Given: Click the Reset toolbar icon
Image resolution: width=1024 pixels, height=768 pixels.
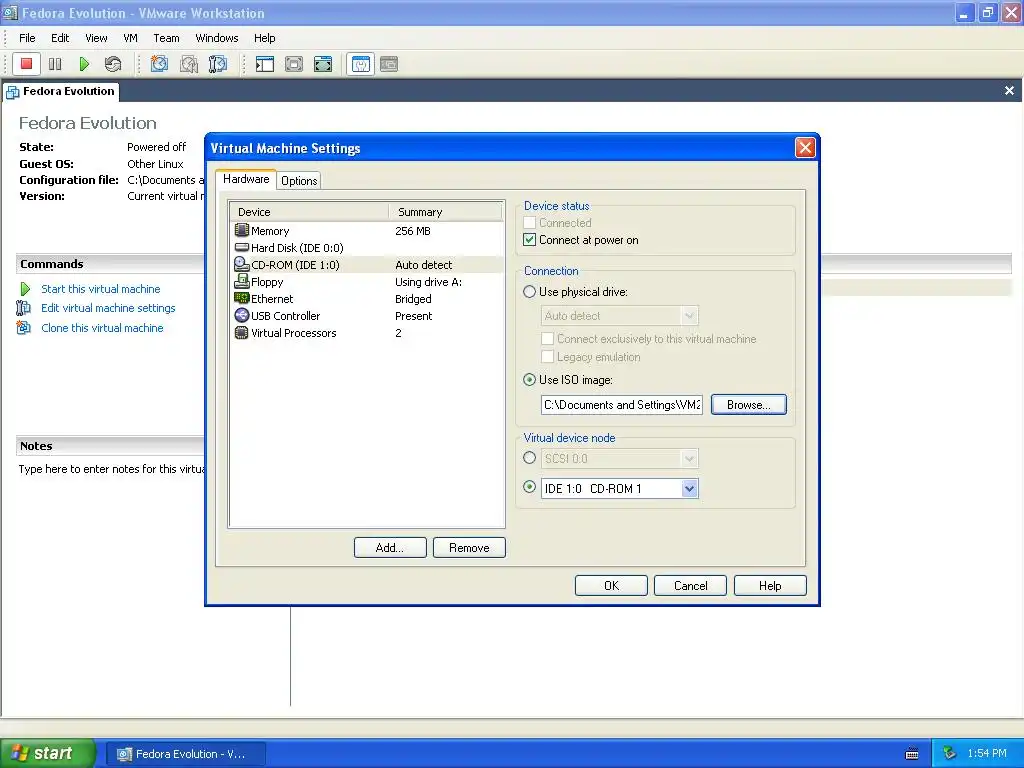Looking at the screenshot, I should pyautogui.click(x=113, y=64).
